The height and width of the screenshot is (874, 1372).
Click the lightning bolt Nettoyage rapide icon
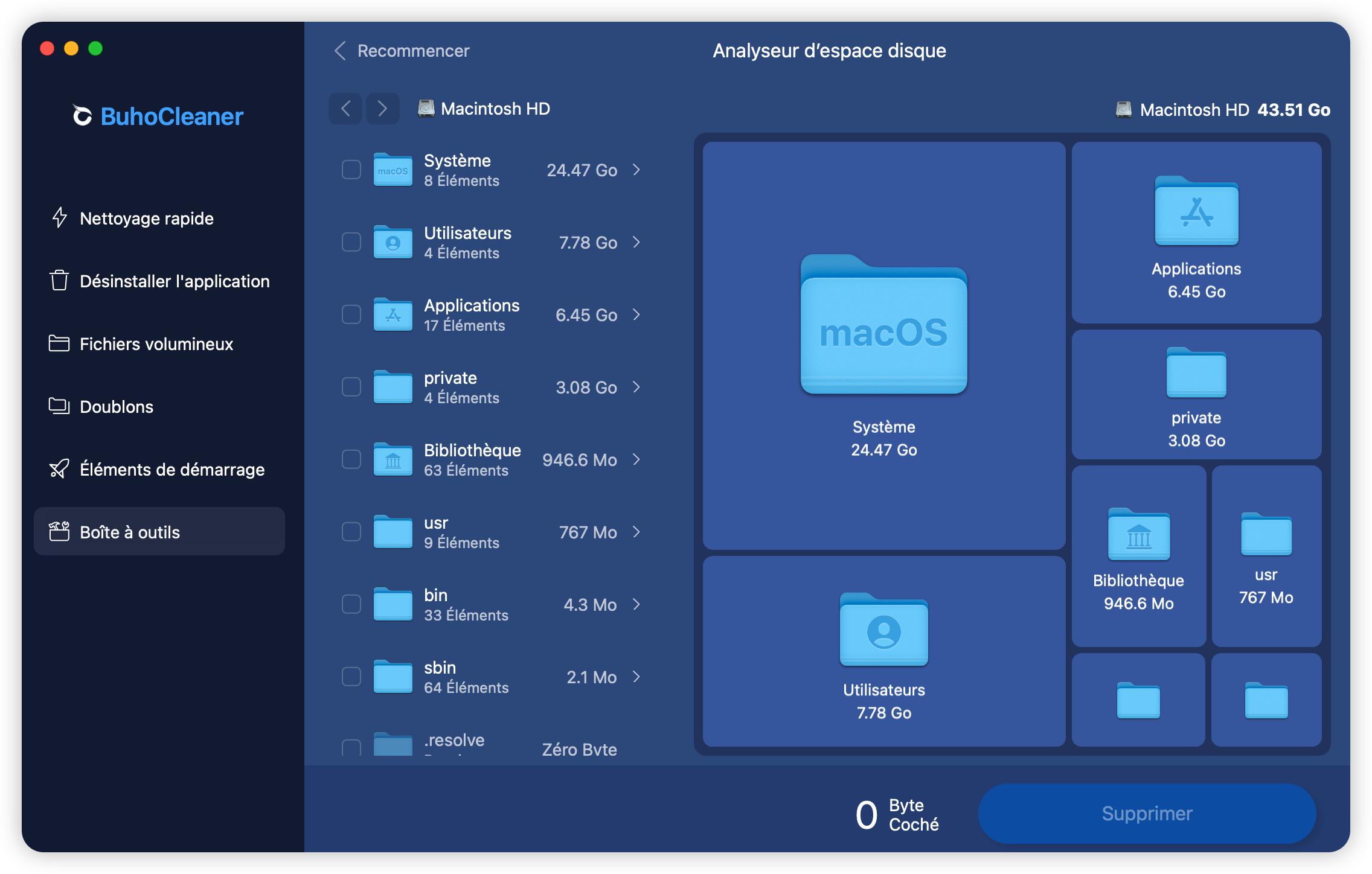coord(59,218)
